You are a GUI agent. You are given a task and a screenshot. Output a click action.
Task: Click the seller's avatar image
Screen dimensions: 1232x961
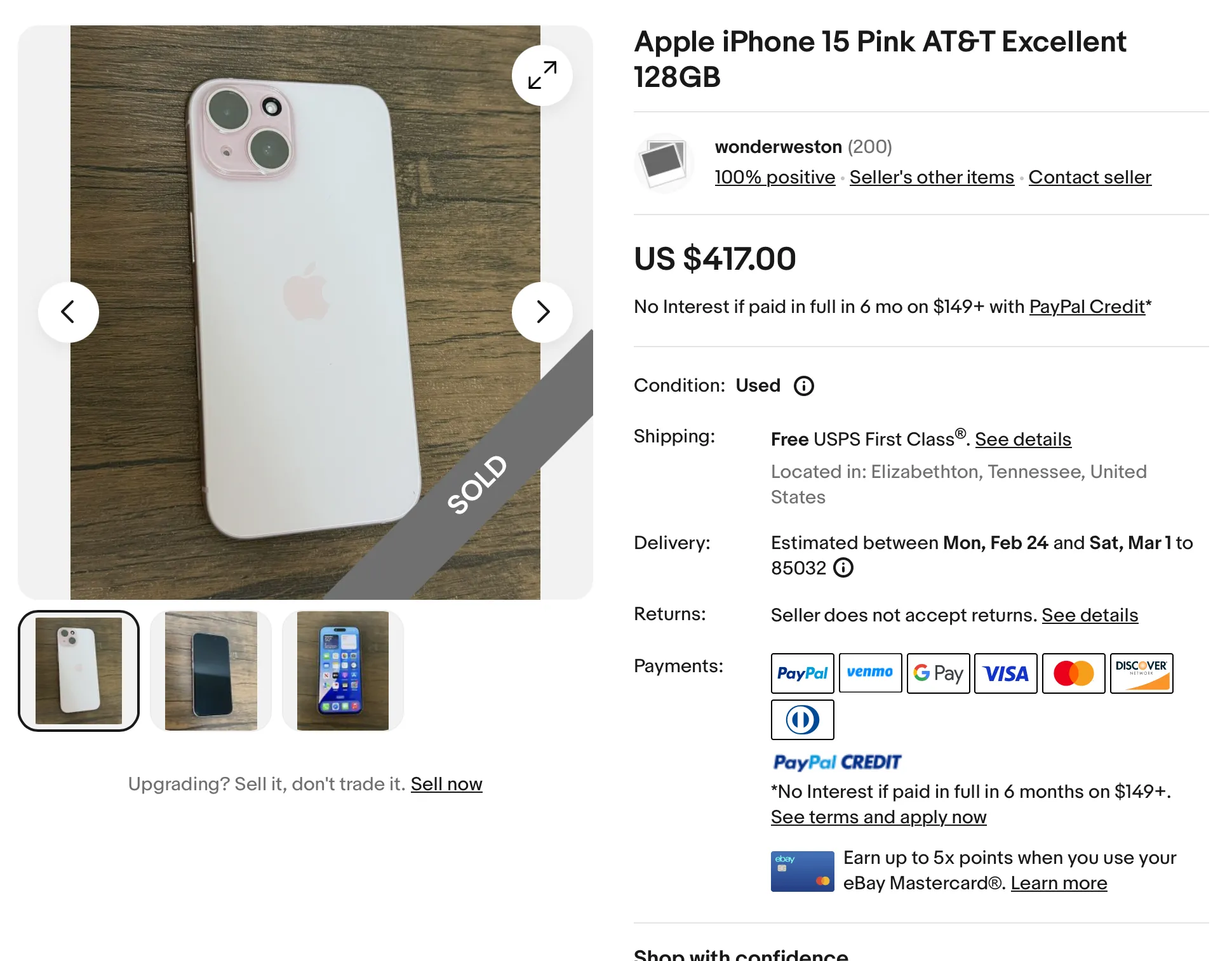pyautogui.click(x=664, y=162)
